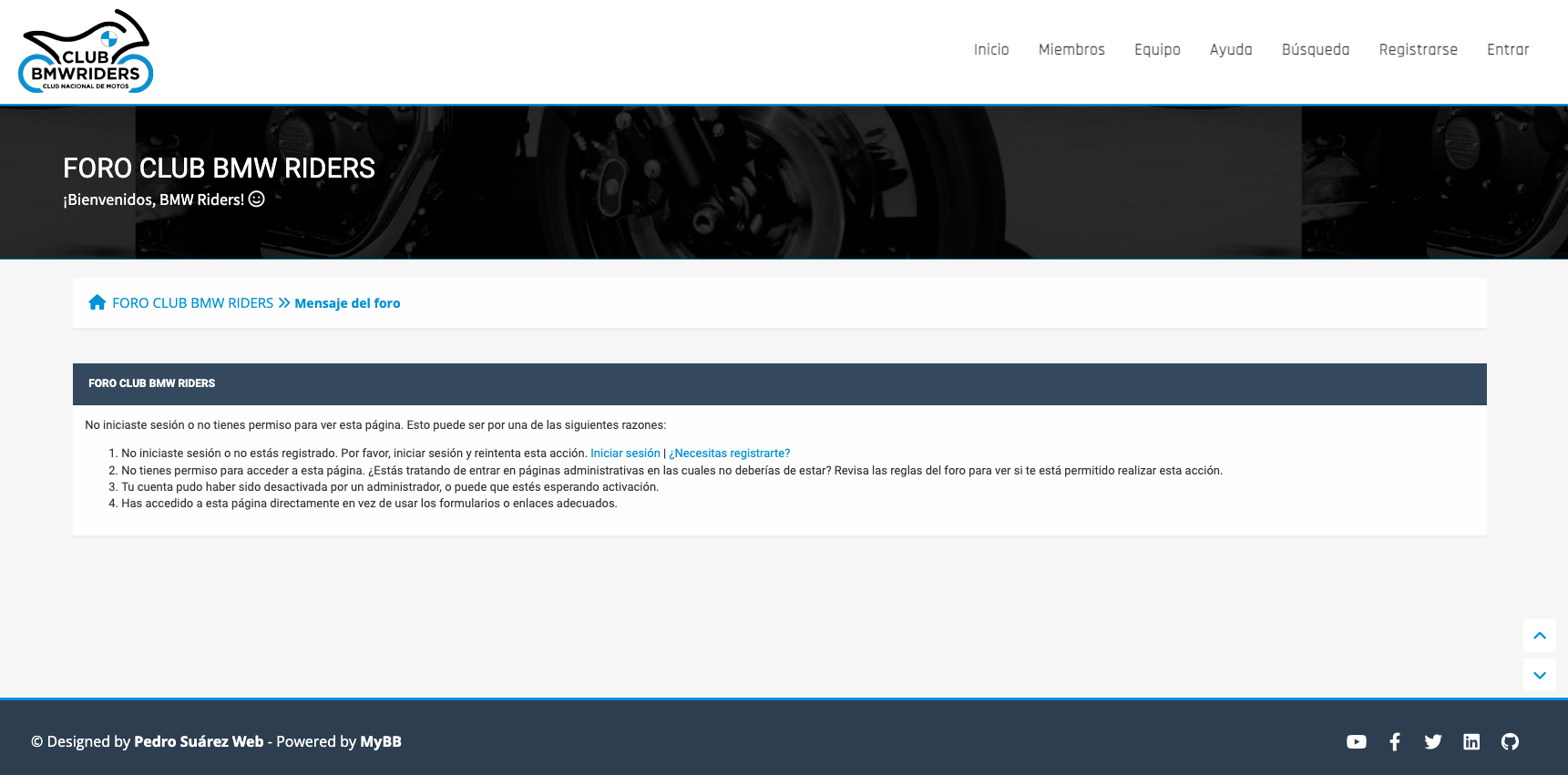Click the line starting 'Tu cuenta pudo haber sido desactivada'
This screenshot has width=1568, height=775.
point(390,487)
